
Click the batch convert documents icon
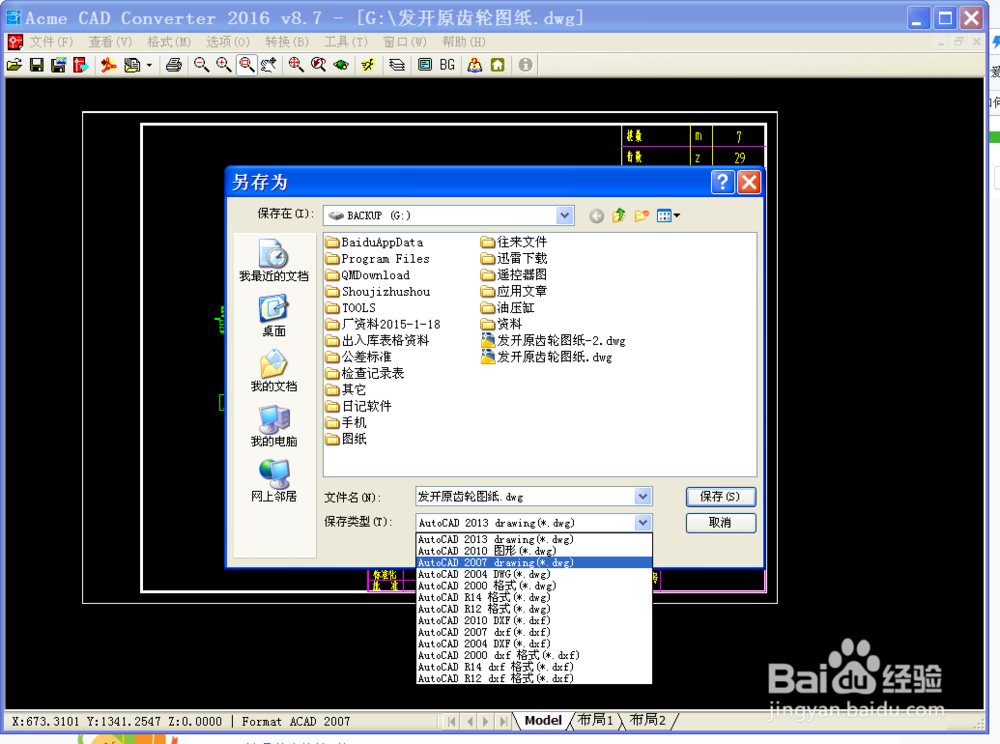point(132,65)
